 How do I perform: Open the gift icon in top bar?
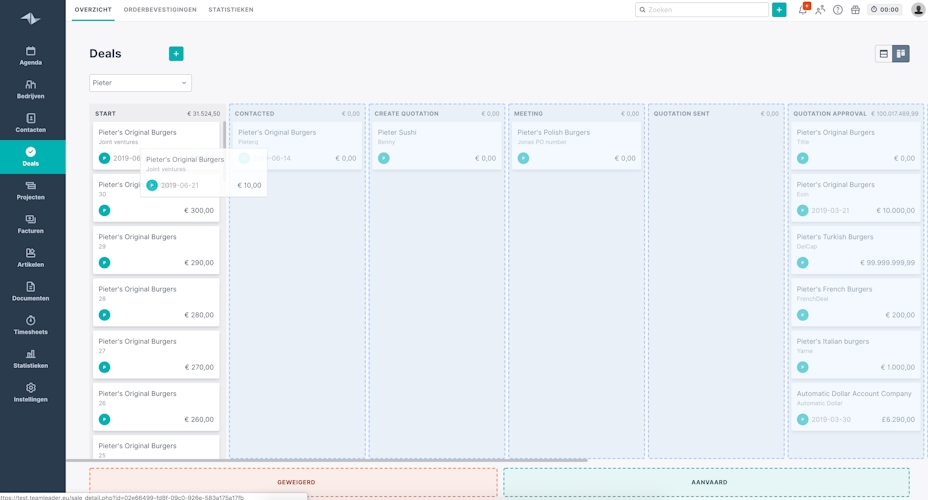855,10
